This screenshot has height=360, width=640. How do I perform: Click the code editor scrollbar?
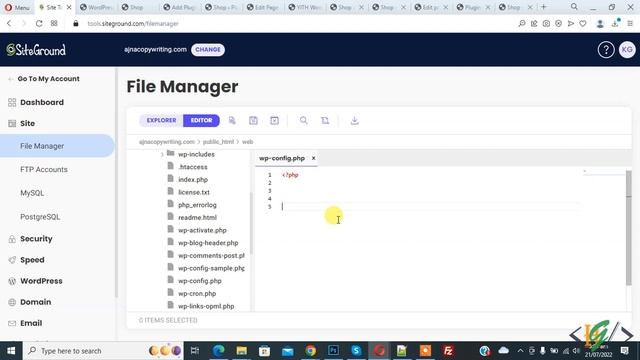629,228
